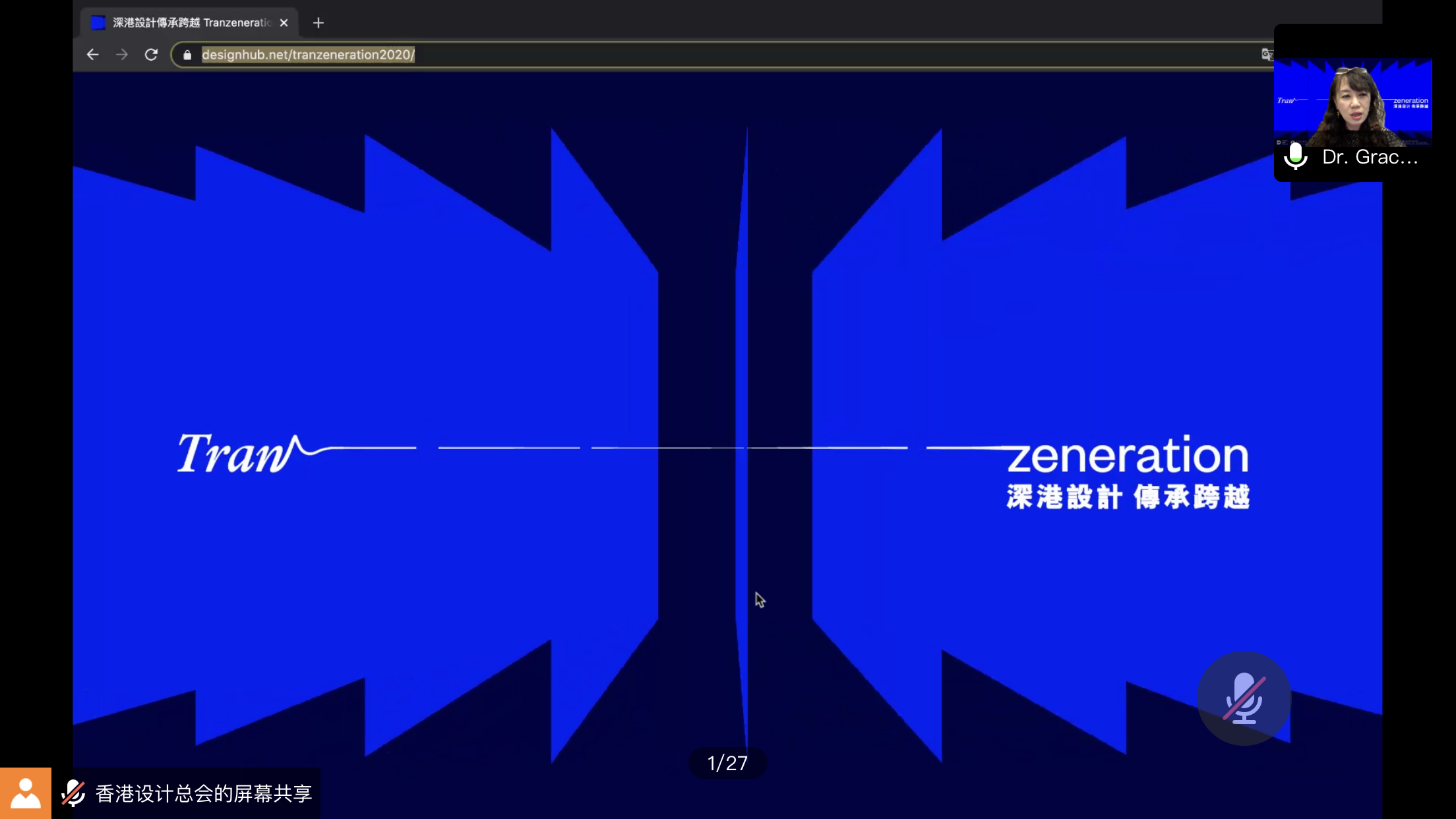Viewport: 1456px width, 819px height.
Task: Click the 1/27 slide counter
Action: click(x=727, y=763)
